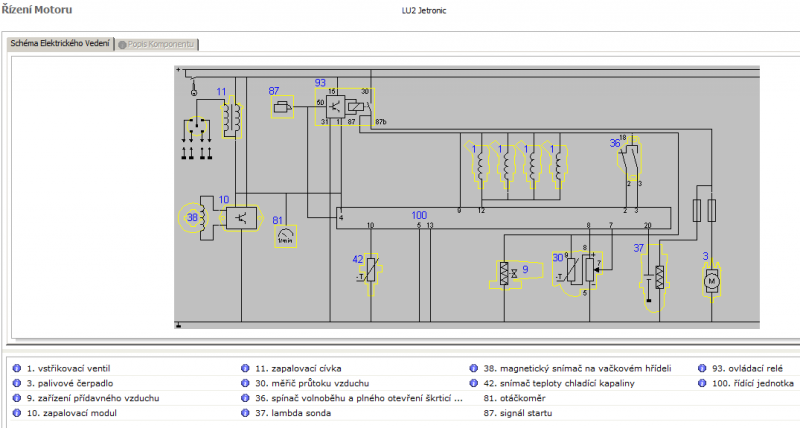Switch to the Popis Komponentu tab
Screen dimensions: 800x428
158,44
